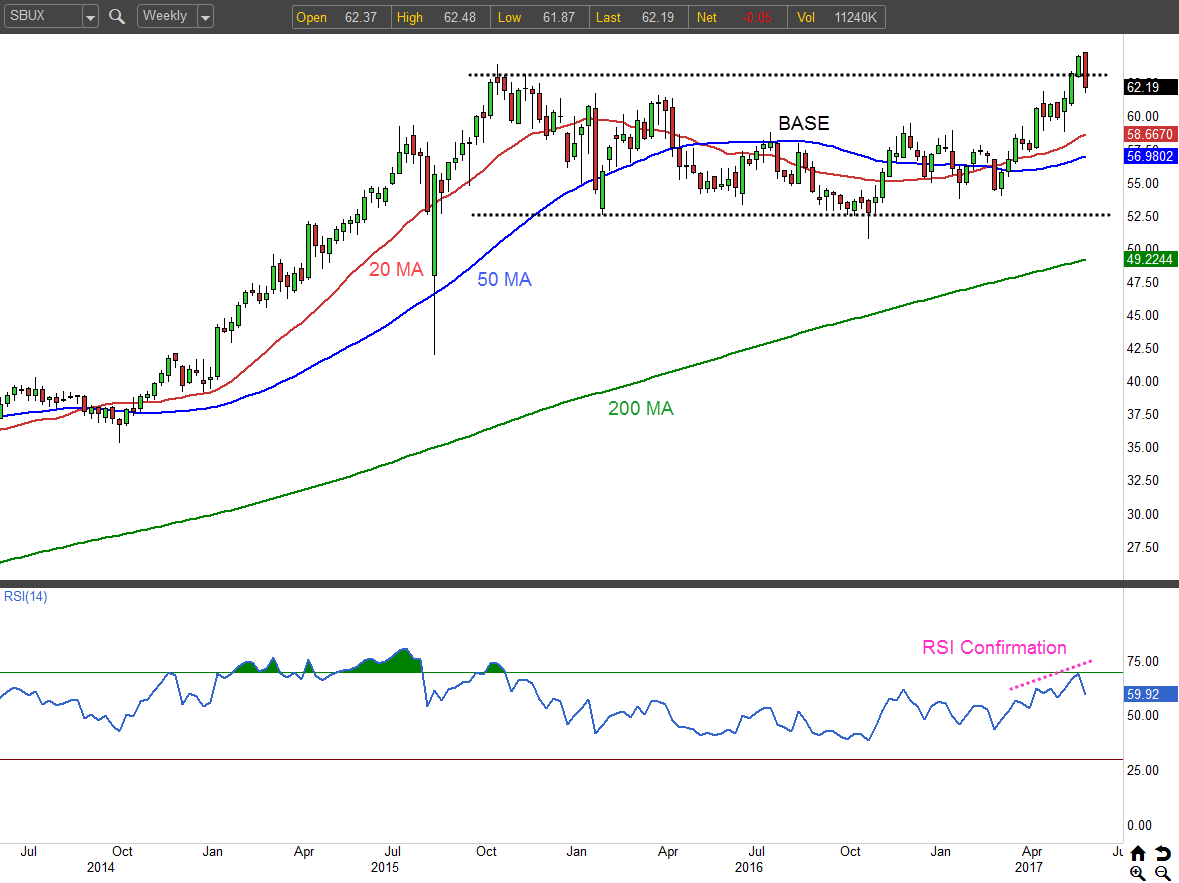1179x883 pixels.
Task: Click the BASE annotation text
Action: (804, 123)
